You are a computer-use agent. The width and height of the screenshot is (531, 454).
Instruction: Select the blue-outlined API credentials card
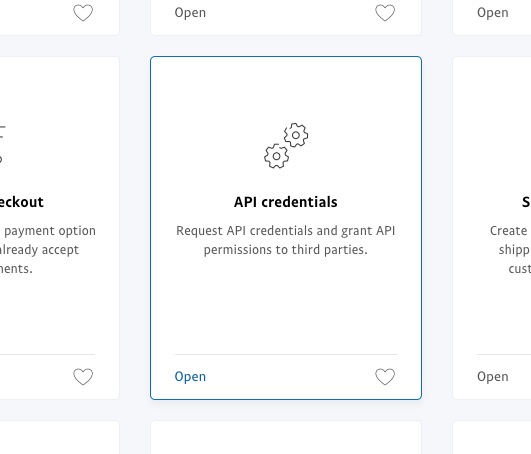(286, 228)
